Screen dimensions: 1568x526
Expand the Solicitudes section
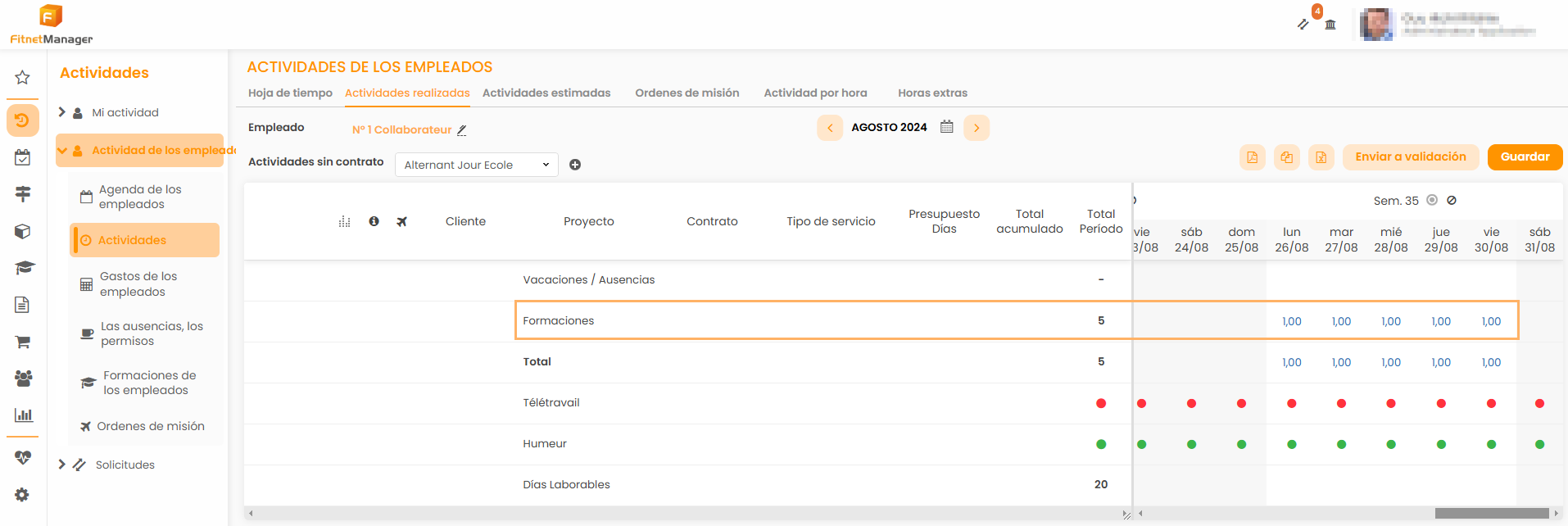tap(62, 465)
